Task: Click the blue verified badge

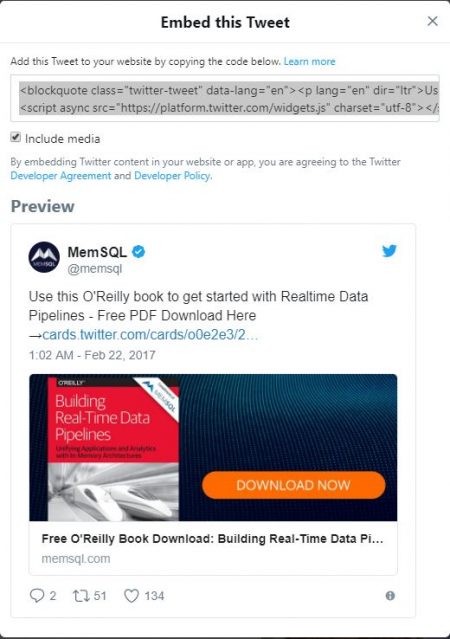Action: click(x=139, y=252)
